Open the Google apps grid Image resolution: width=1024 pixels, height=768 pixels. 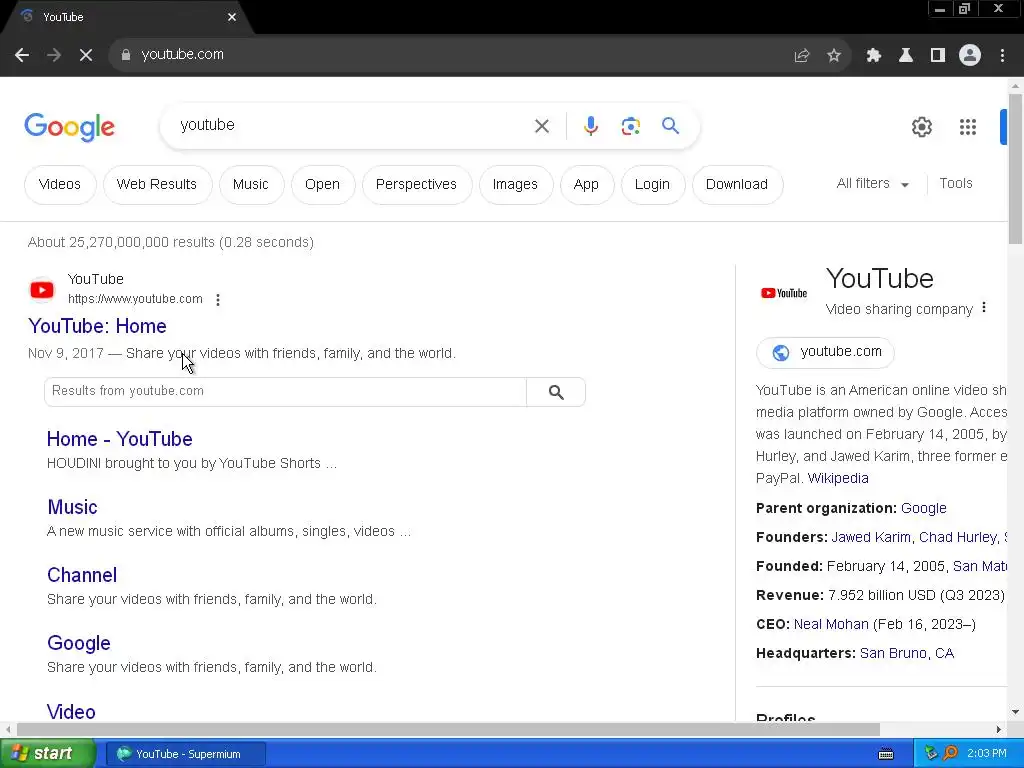click(968, 127)
